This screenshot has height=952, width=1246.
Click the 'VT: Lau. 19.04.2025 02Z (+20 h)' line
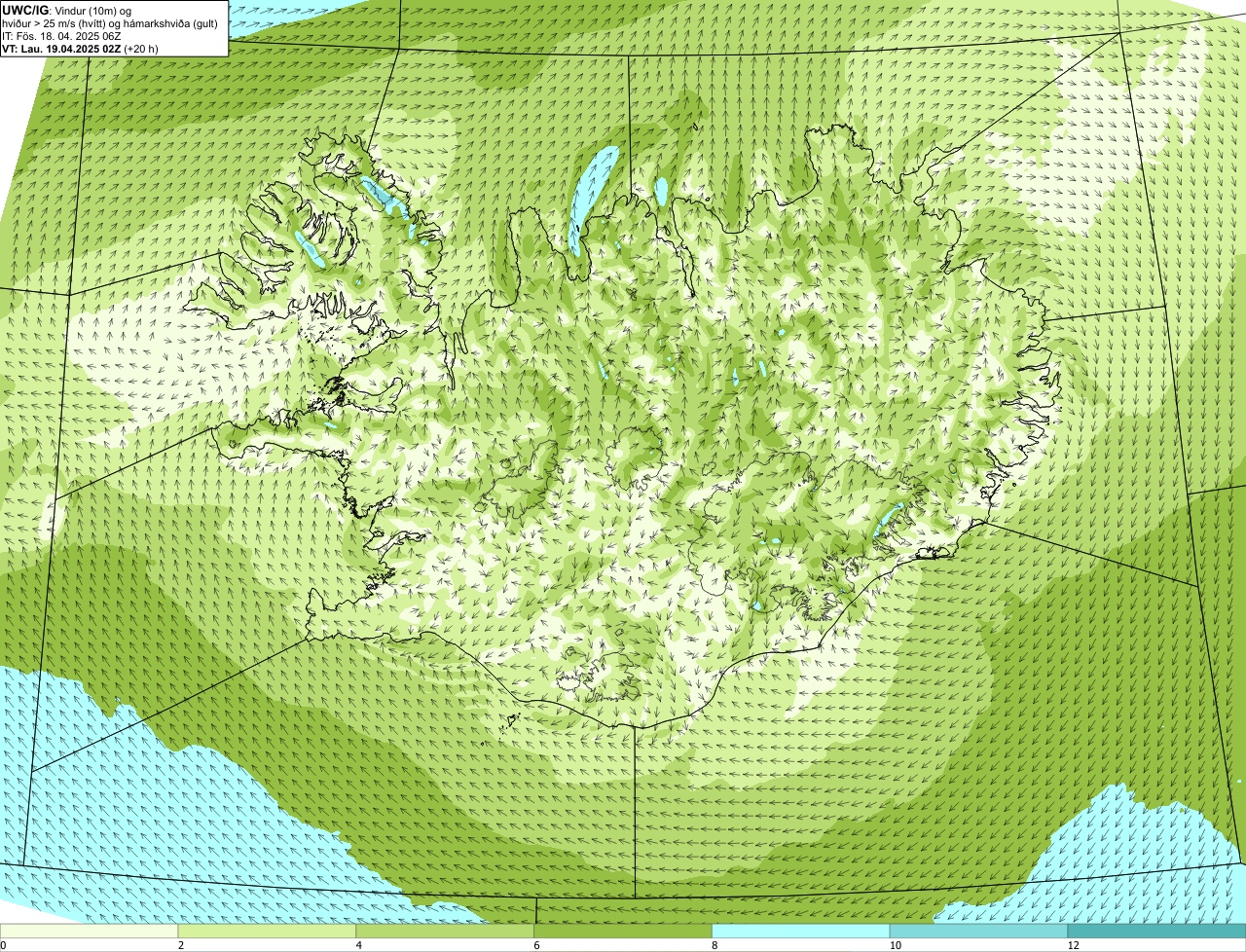(x=80, y=48)
